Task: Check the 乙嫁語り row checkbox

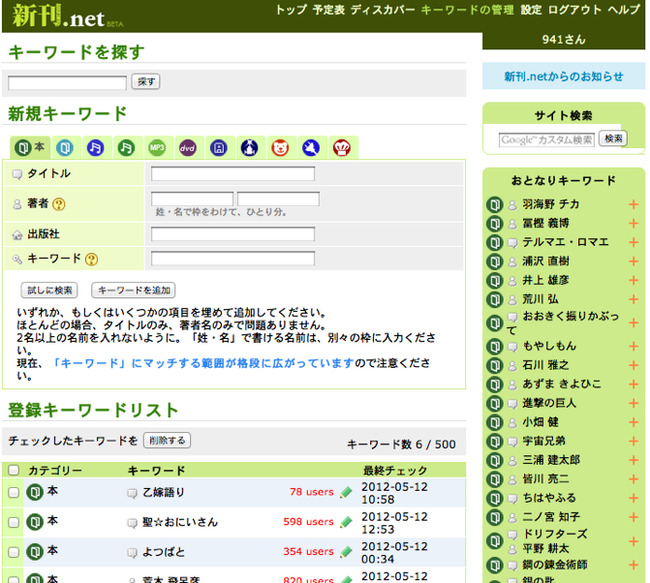Action: [x=14, y=493]
